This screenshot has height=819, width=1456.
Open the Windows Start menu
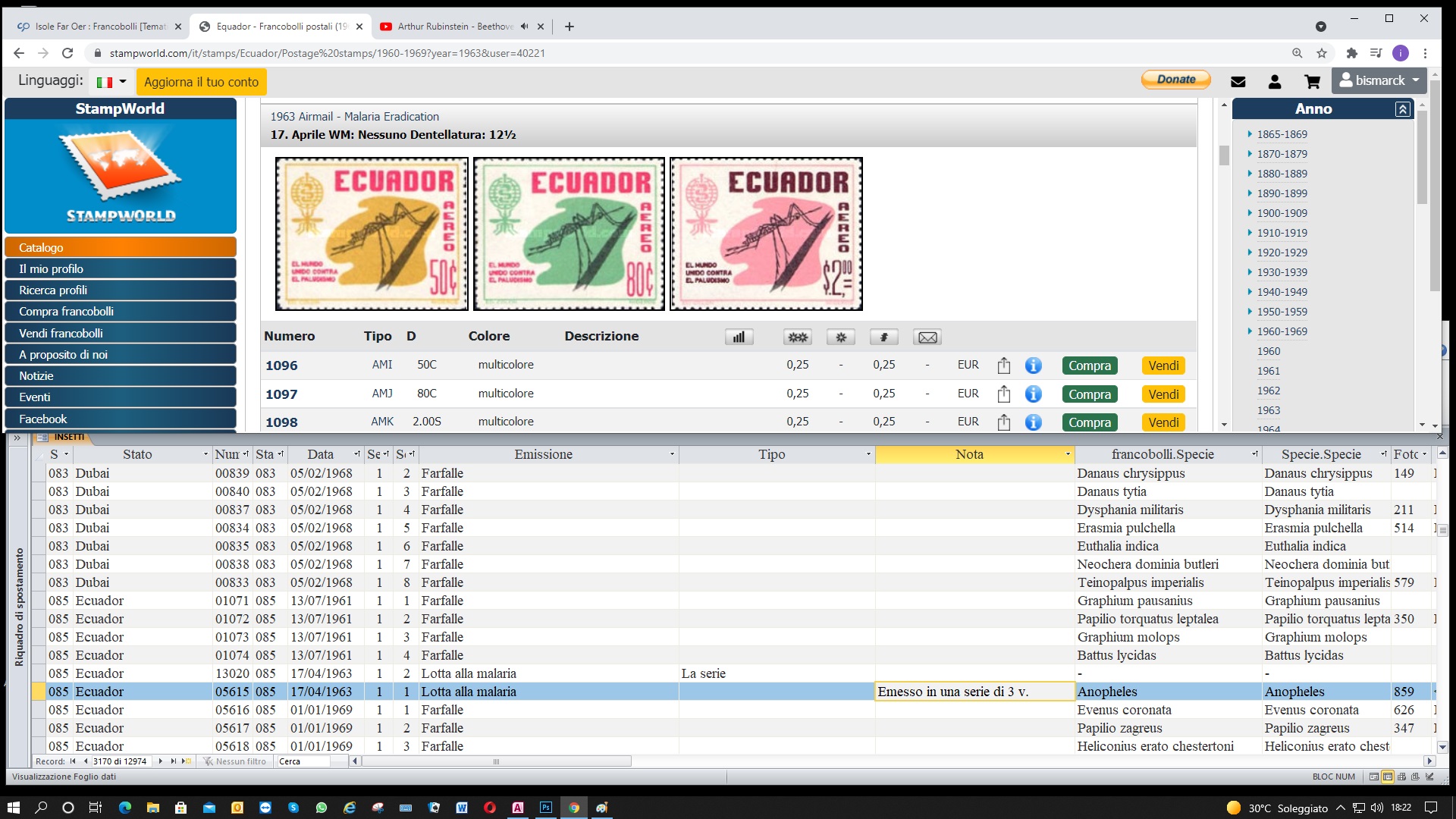point(13,808)
